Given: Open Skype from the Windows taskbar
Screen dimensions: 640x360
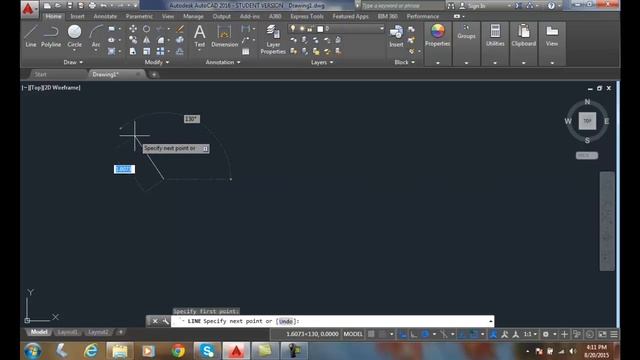Looking at the screenshot, I should click(207, 351).
